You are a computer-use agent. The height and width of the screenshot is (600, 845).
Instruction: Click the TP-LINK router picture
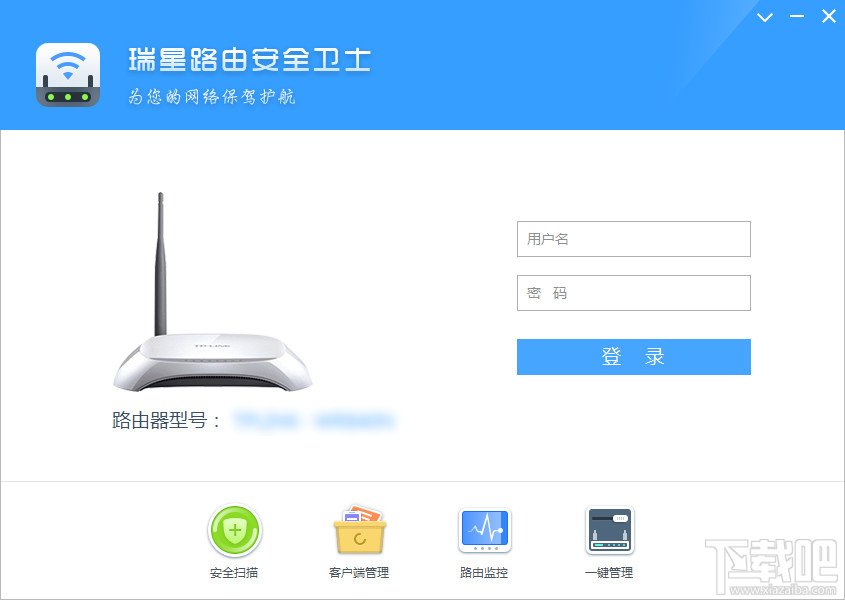click(212, 292)
